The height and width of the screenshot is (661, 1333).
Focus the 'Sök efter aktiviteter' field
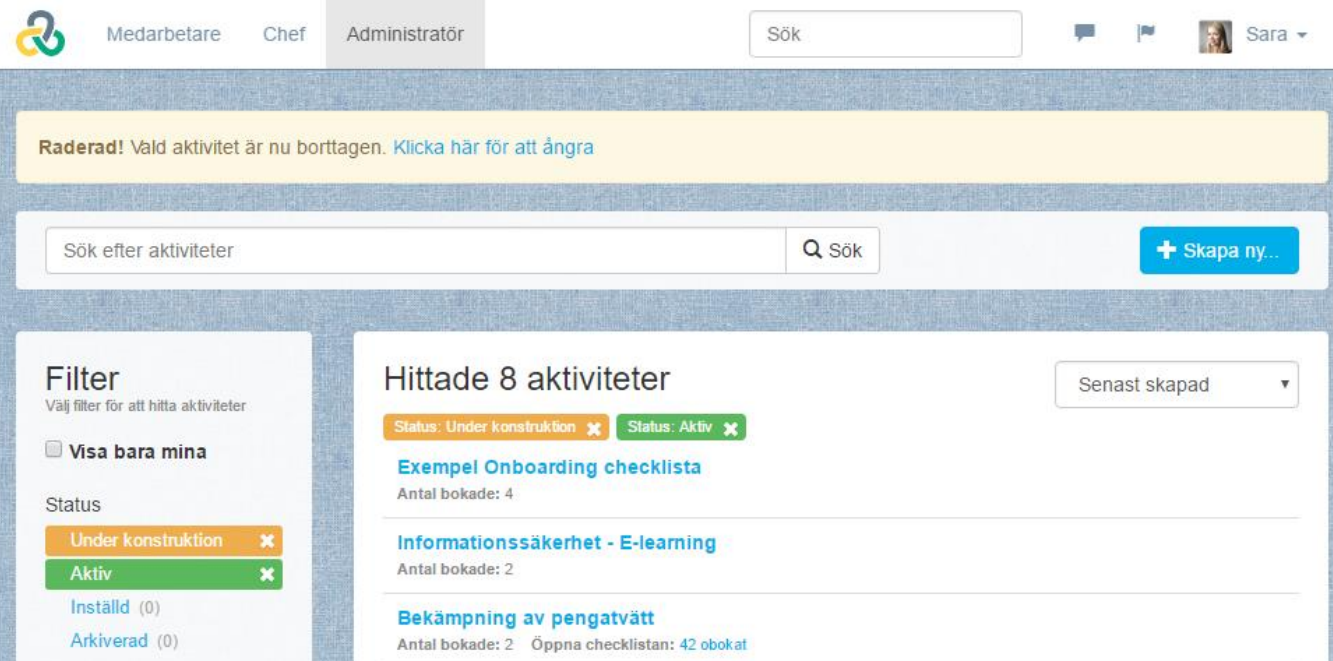tap(415, 250)
